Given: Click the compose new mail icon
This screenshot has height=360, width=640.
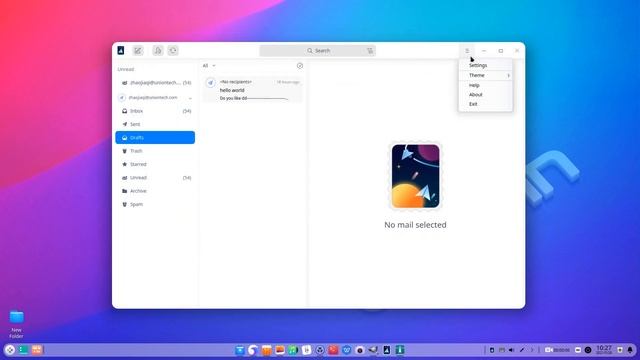Looking at the screenshot, I should click(138, 51).
